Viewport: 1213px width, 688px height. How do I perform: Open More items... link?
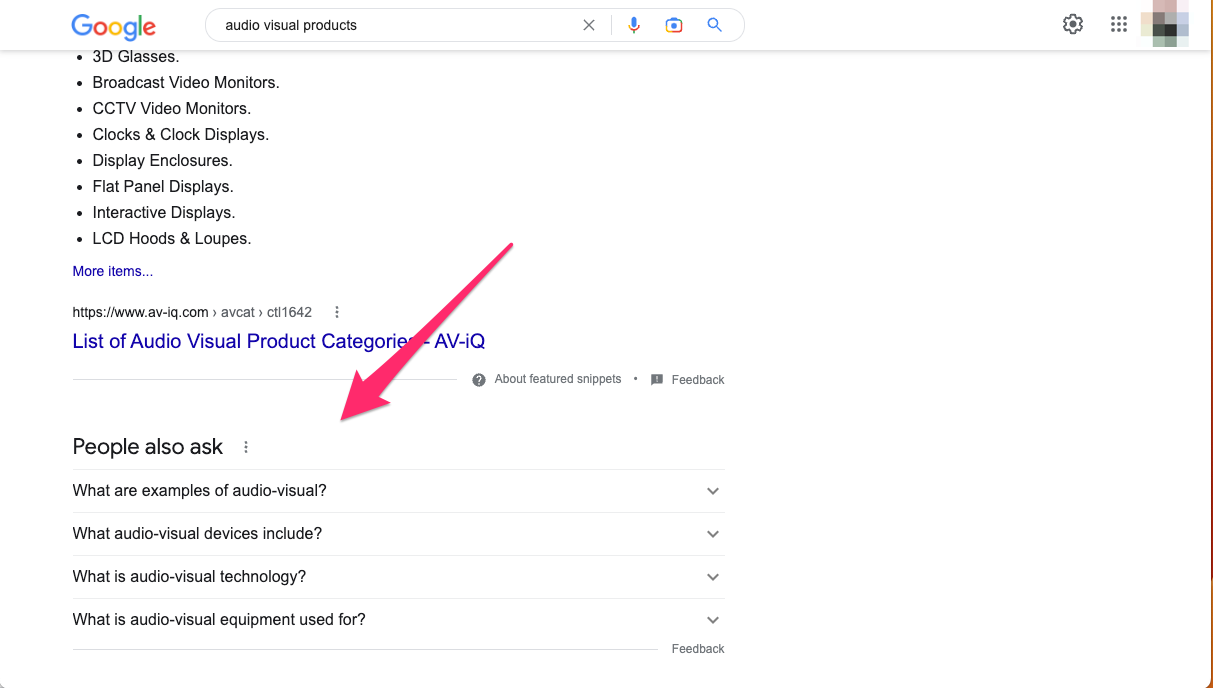[x=113, y=271]
